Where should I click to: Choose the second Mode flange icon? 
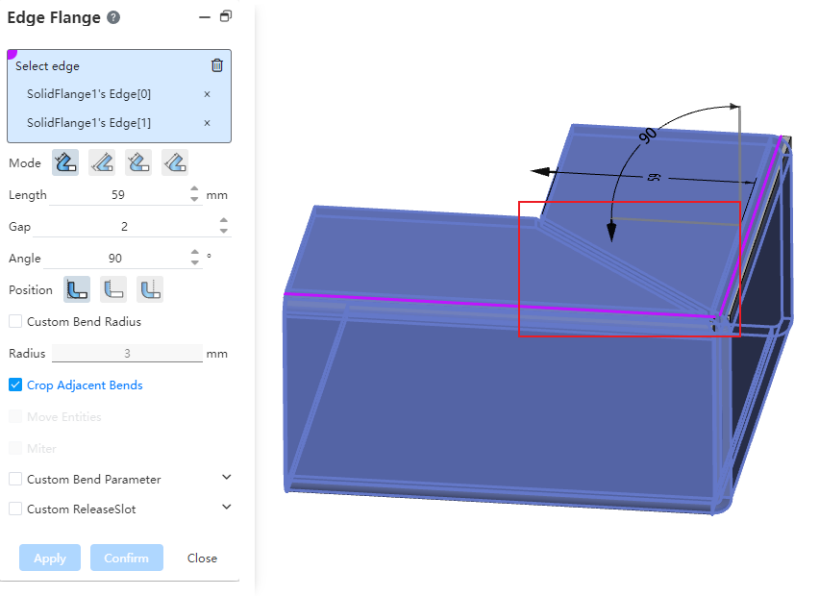101,162
